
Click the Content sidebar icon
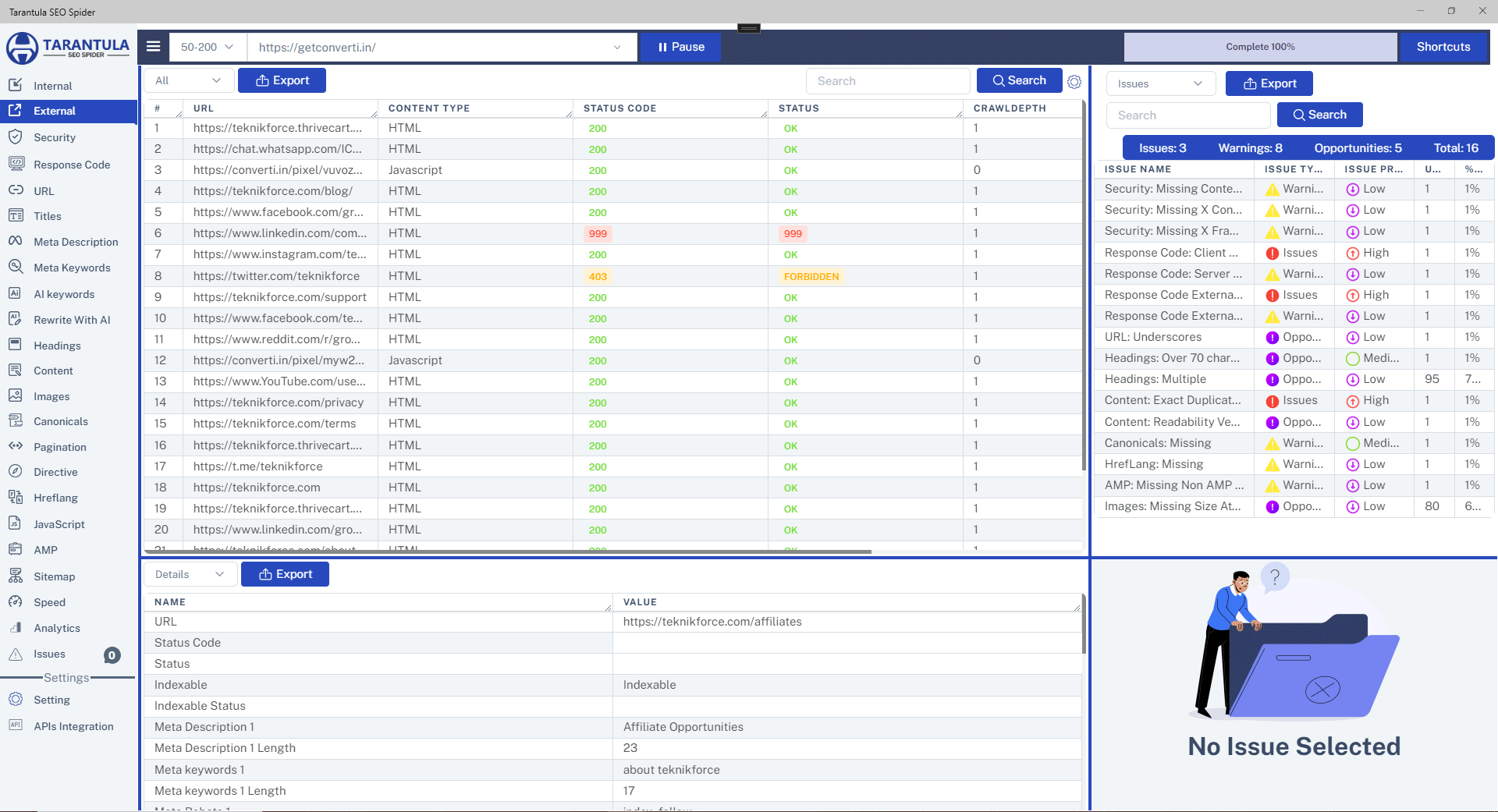click(x=16, y=370)
